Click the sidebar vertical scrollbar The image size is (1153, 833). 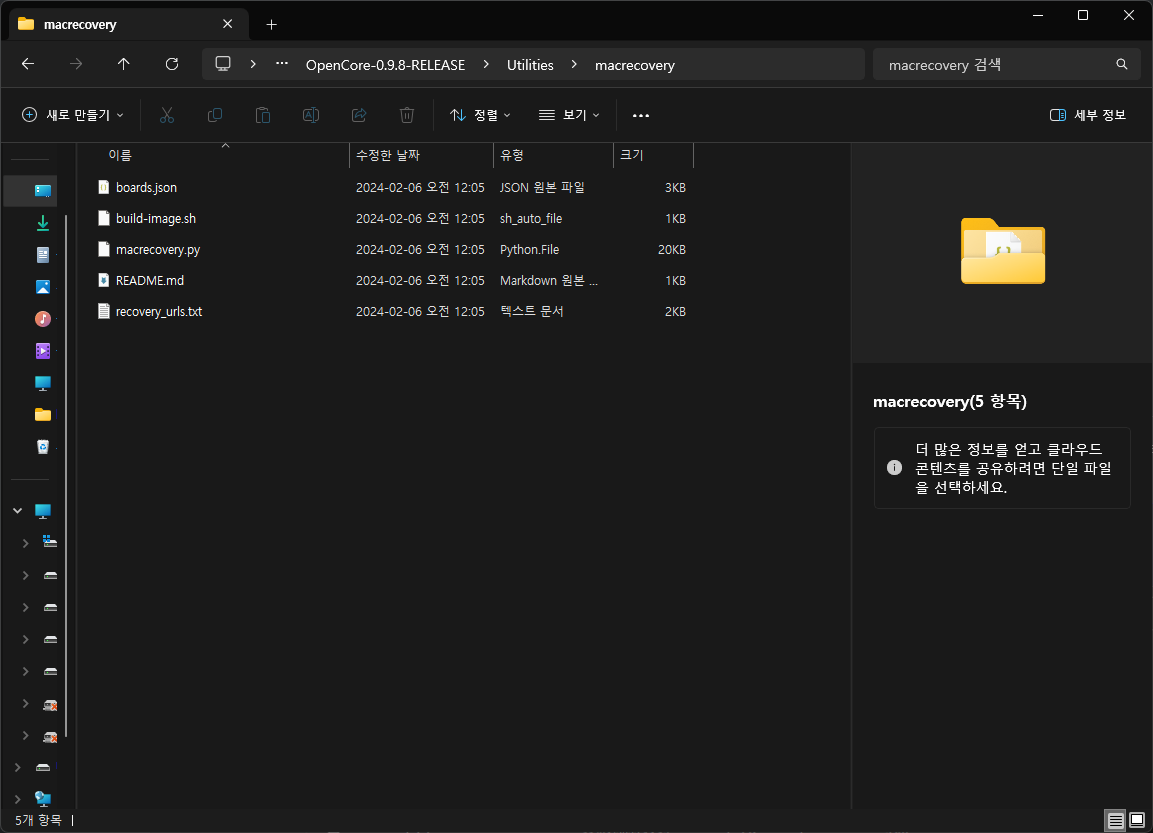(66, 476)
